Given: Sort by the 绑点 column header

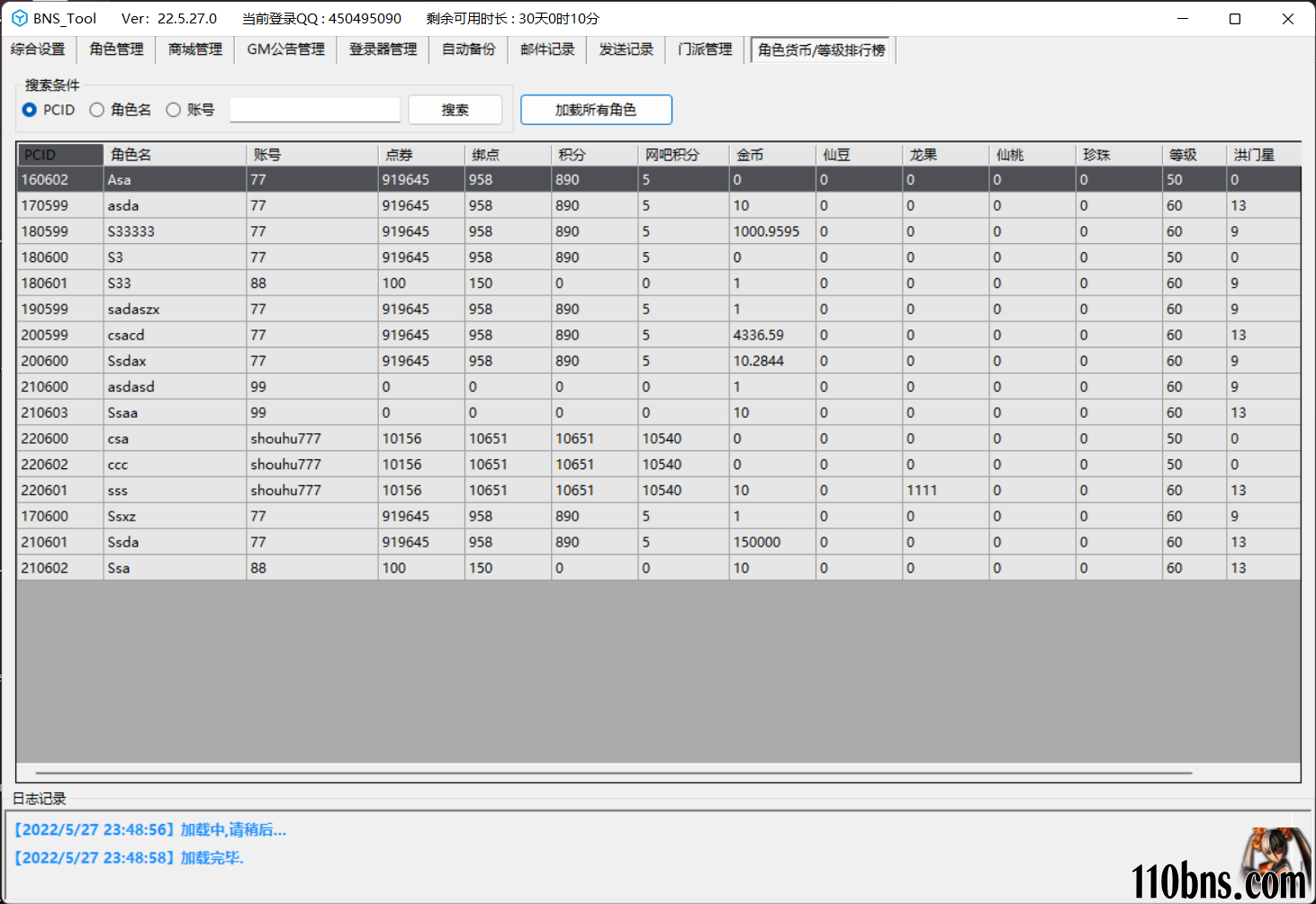Looking at the screenshot, I should [509, 155].
